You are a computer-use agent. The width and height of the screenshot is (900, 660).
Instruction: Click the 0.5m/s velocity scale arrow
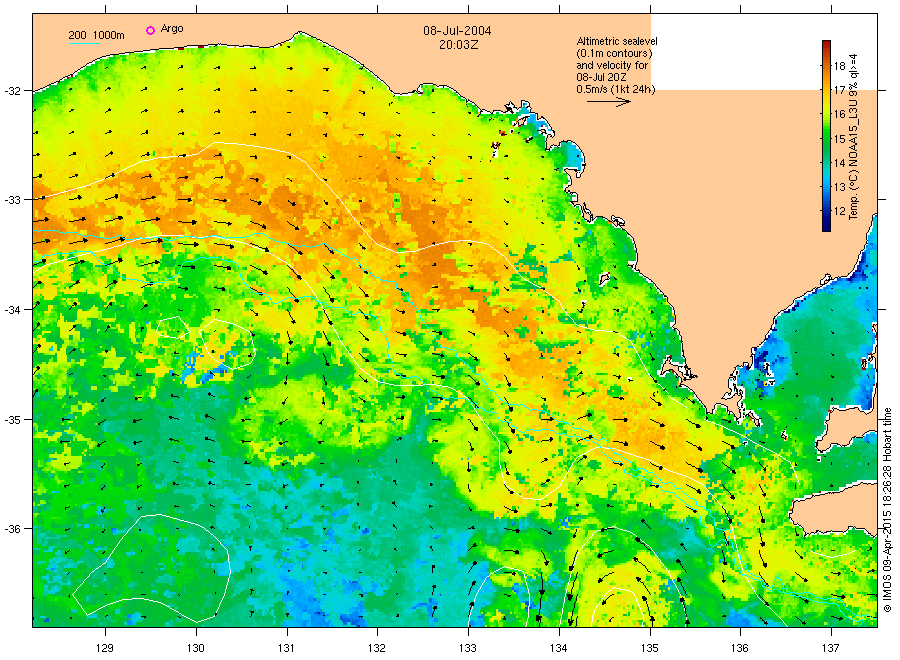pos(608,102)
